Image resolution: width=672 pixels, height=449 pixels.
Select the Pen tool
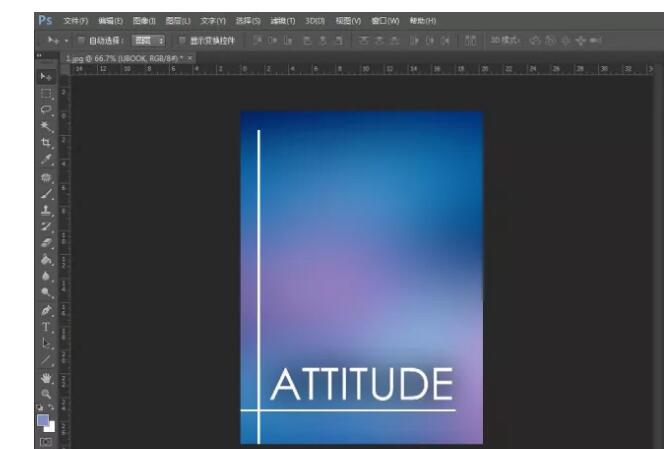pos(46,310)
